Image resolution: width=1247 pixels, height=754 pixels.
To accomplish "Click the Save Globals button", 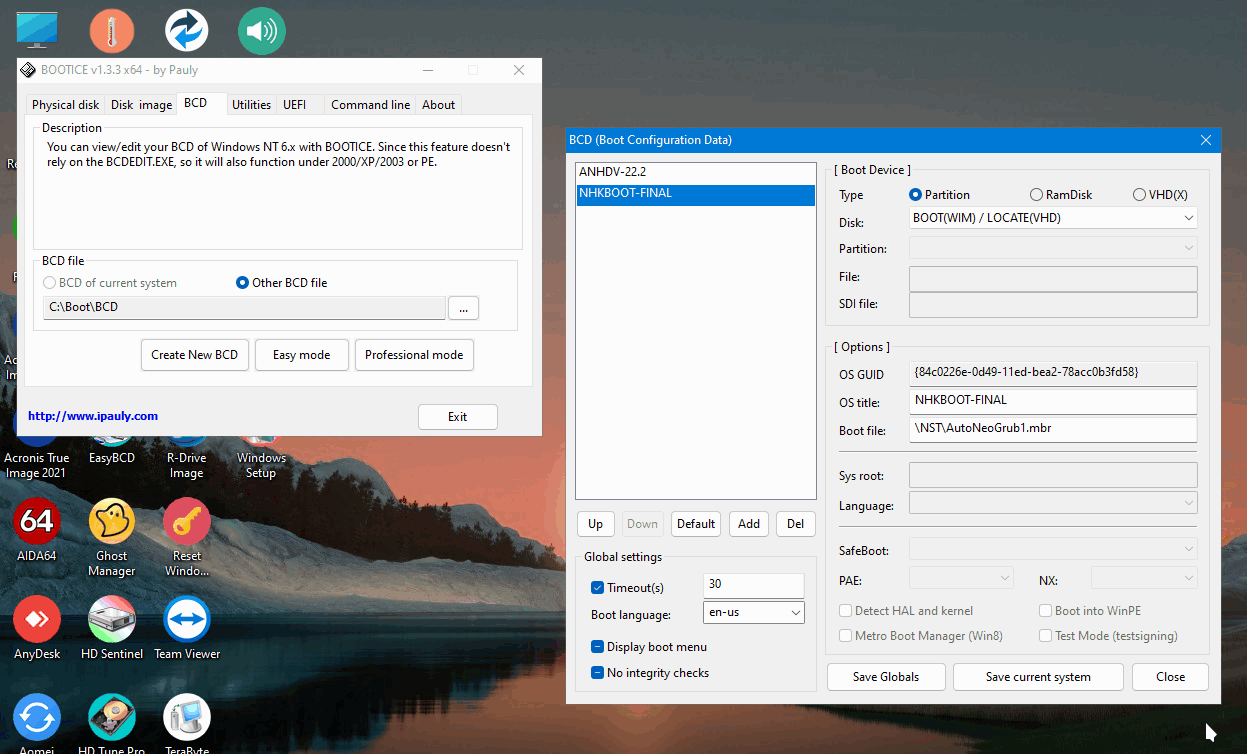I will 886,677.
